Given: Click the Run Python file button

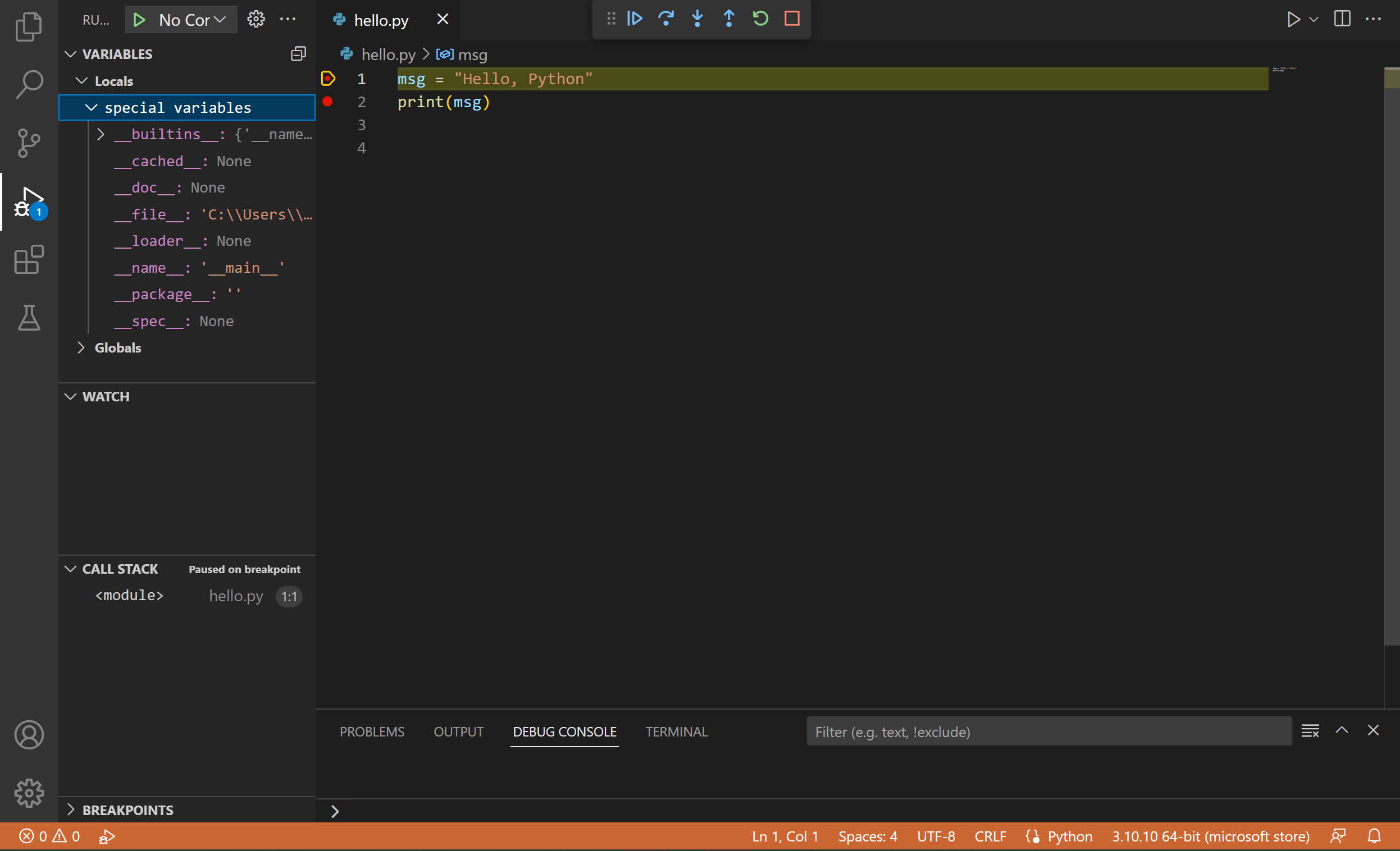Looking at the screenshot, I should (1293, 18).
